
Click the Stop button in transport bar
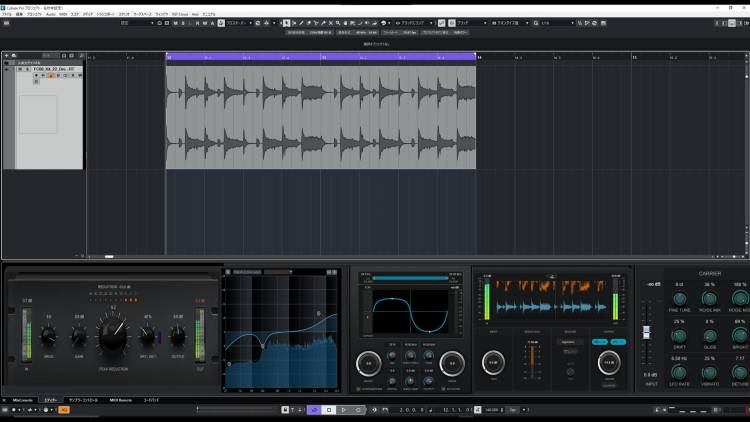point(329,410)
